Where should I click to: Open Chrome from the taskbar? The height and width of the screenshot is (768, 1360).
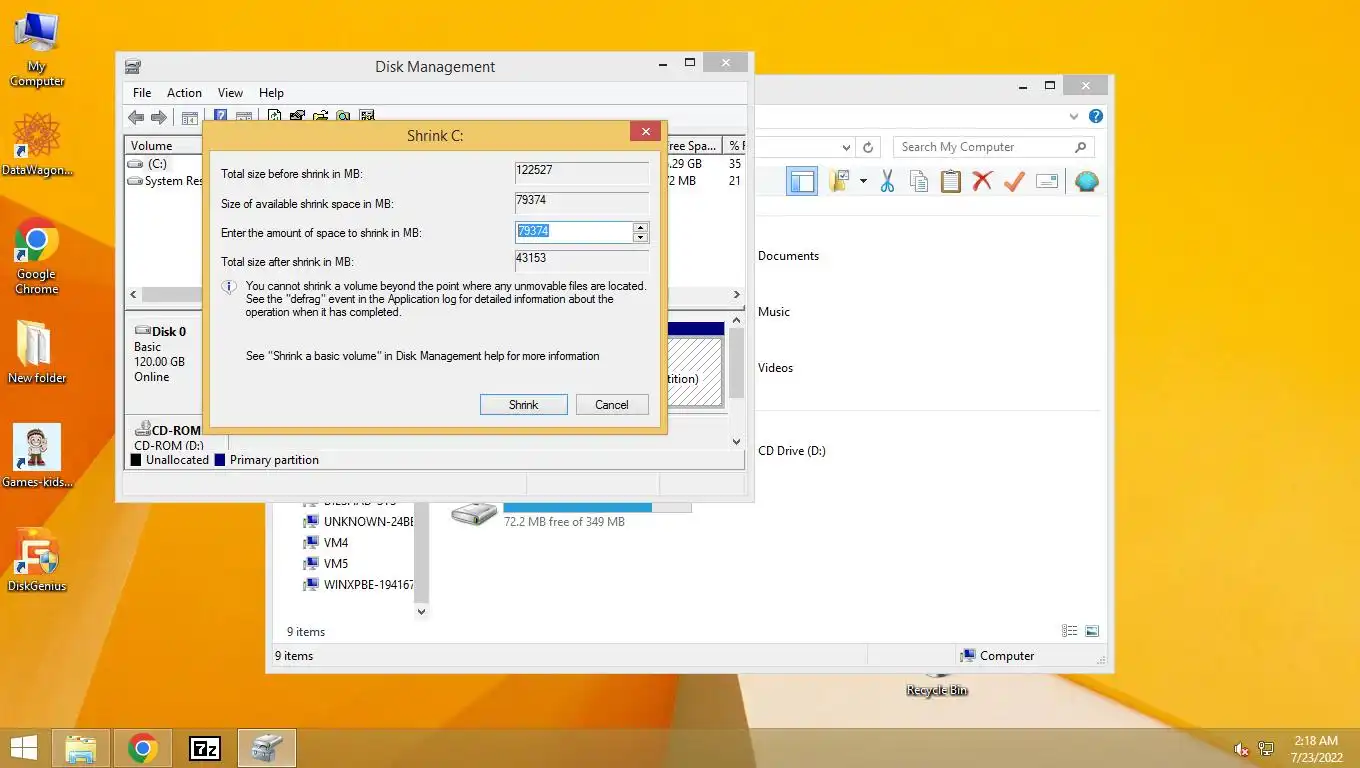143,748
